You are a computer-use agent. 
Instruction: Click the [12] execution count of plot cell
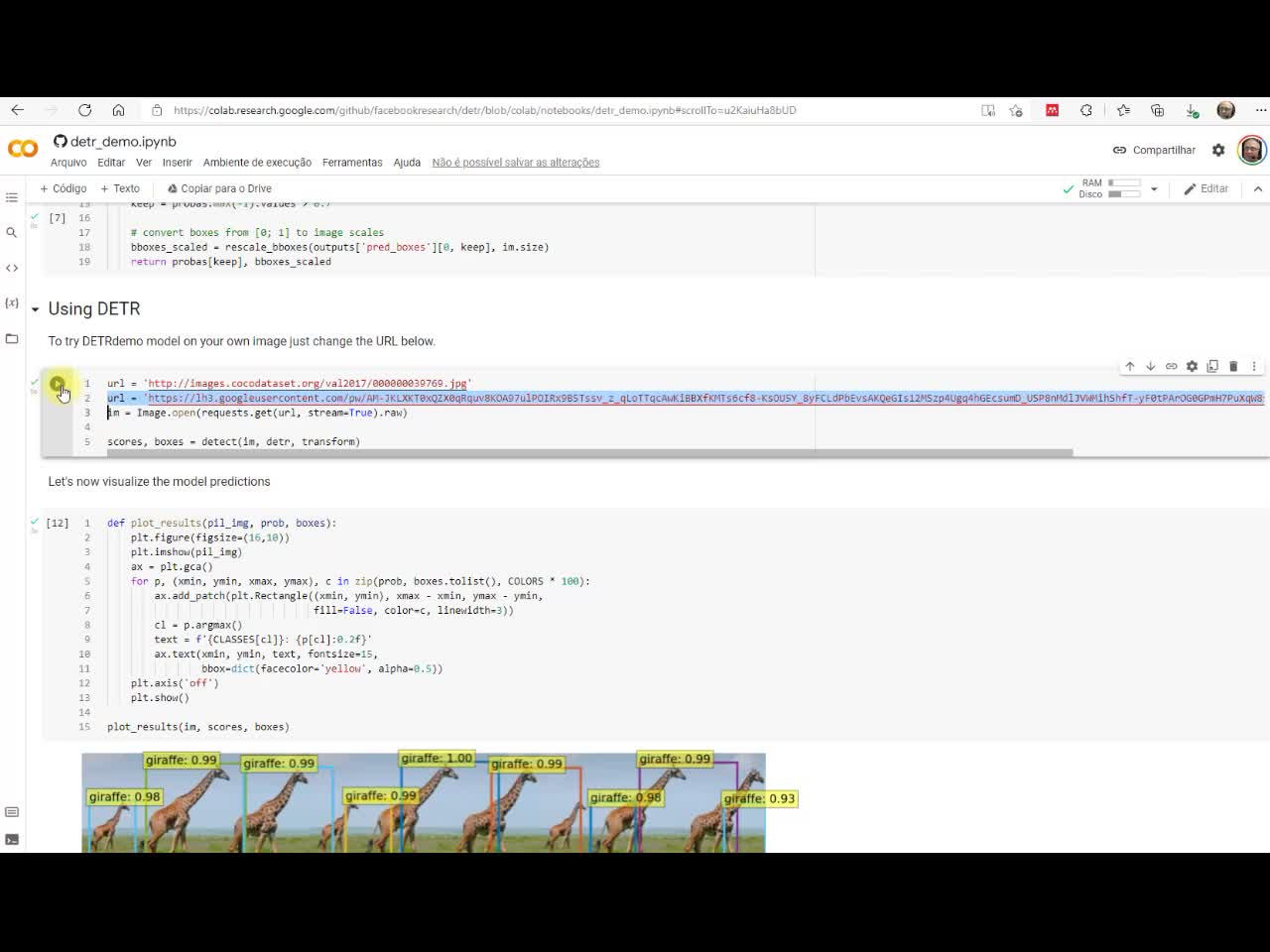pos(58,523)
